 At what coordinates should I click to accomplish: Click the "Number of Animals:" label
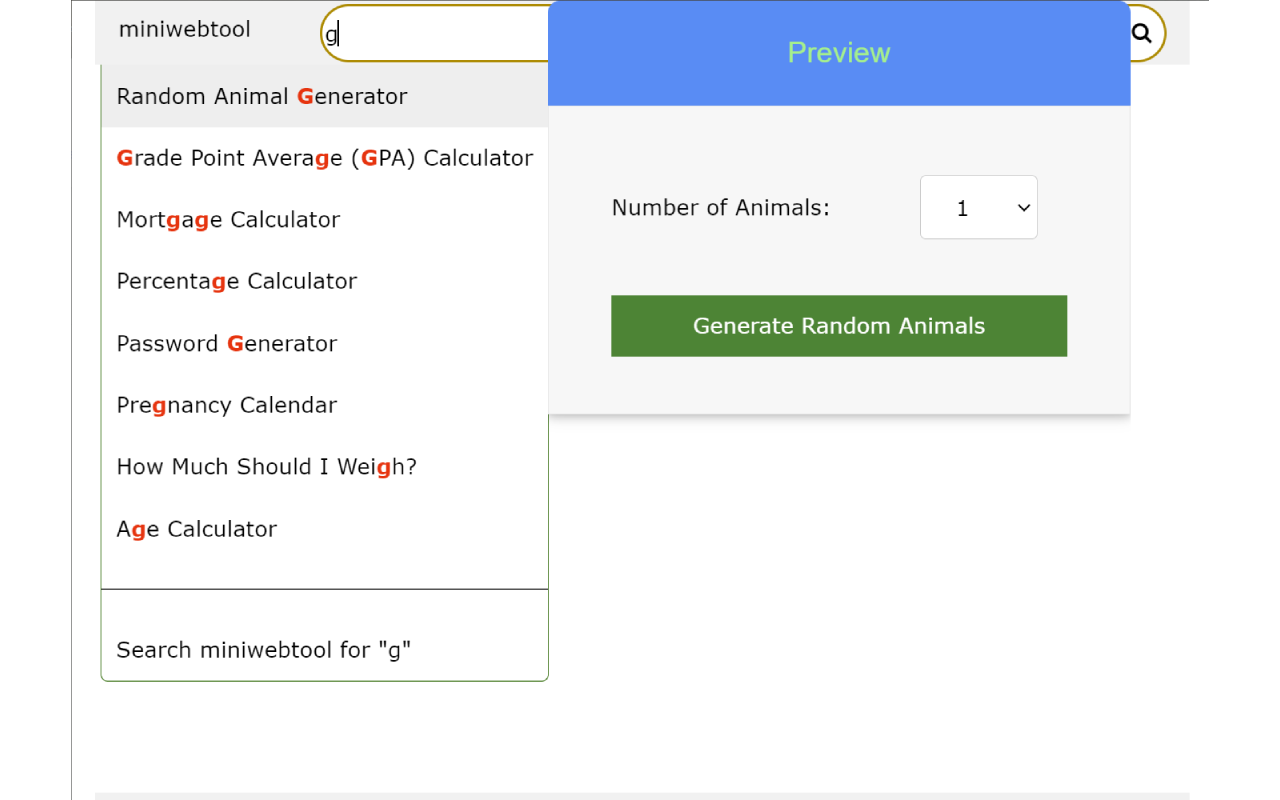(x=720, y=208)
